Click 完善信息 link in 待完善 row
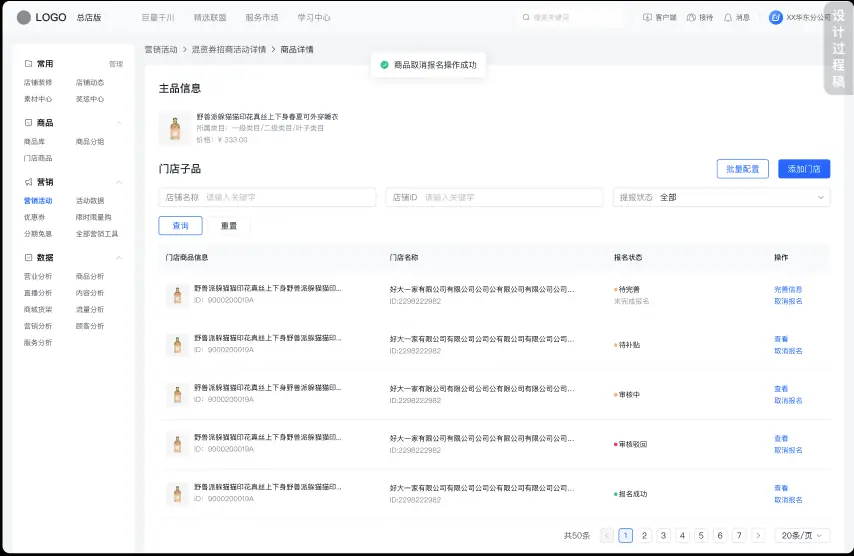The height and width of the screenshot is (556, 854). [x=788, y=290]
